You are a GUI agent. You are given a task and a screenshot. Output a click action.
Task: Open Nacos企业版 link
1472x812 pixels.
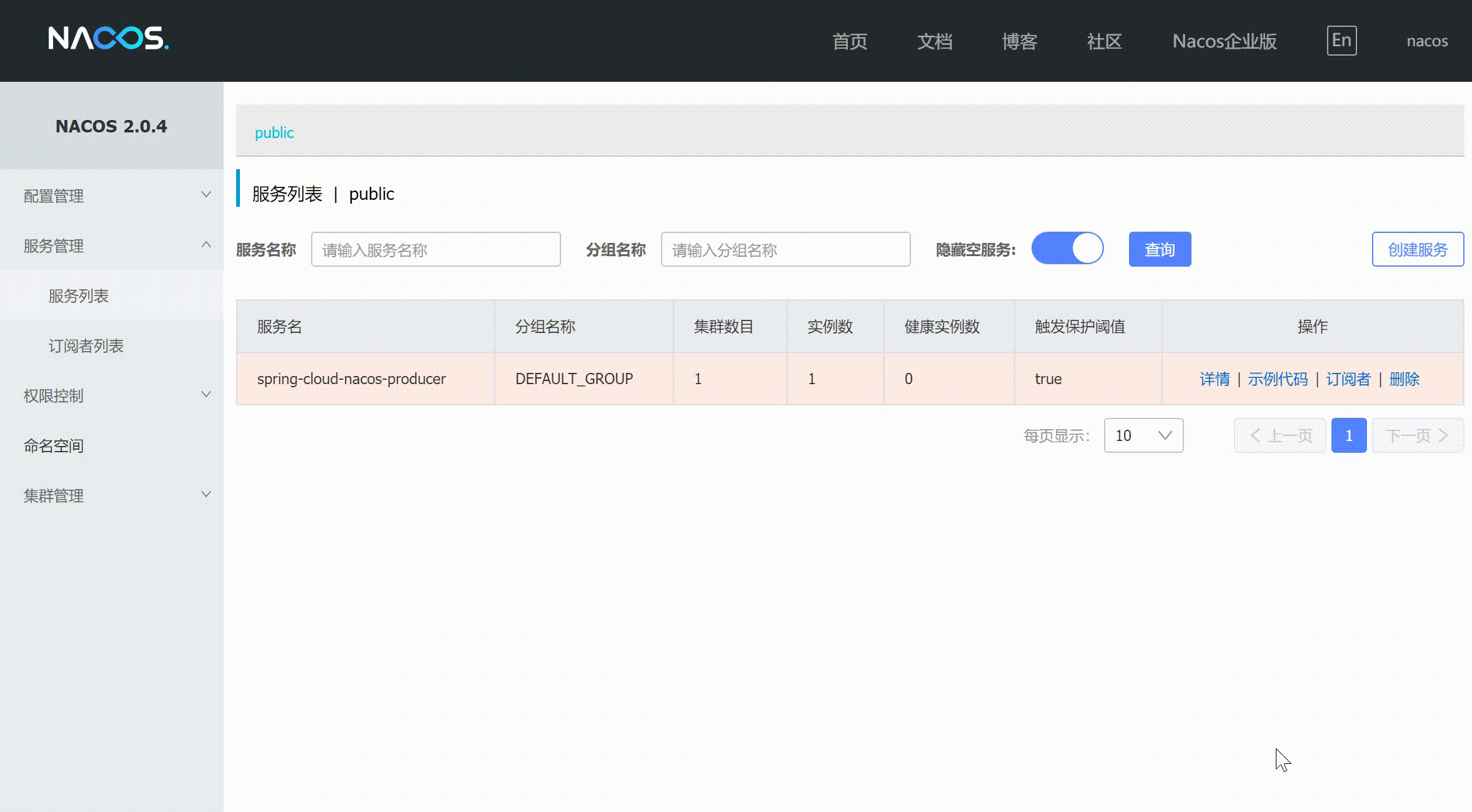(1225, 41)
